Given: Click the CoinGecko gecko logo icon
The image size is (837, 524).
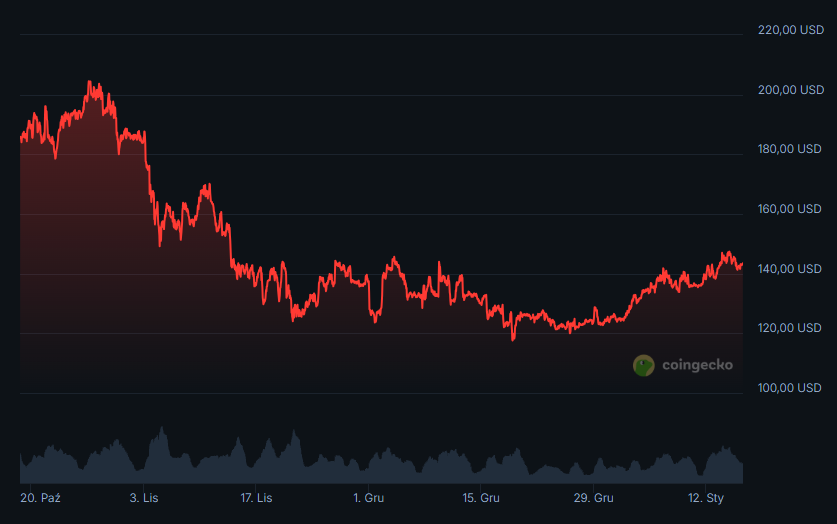Looking at the screenshot, I should tap(644, 365).
